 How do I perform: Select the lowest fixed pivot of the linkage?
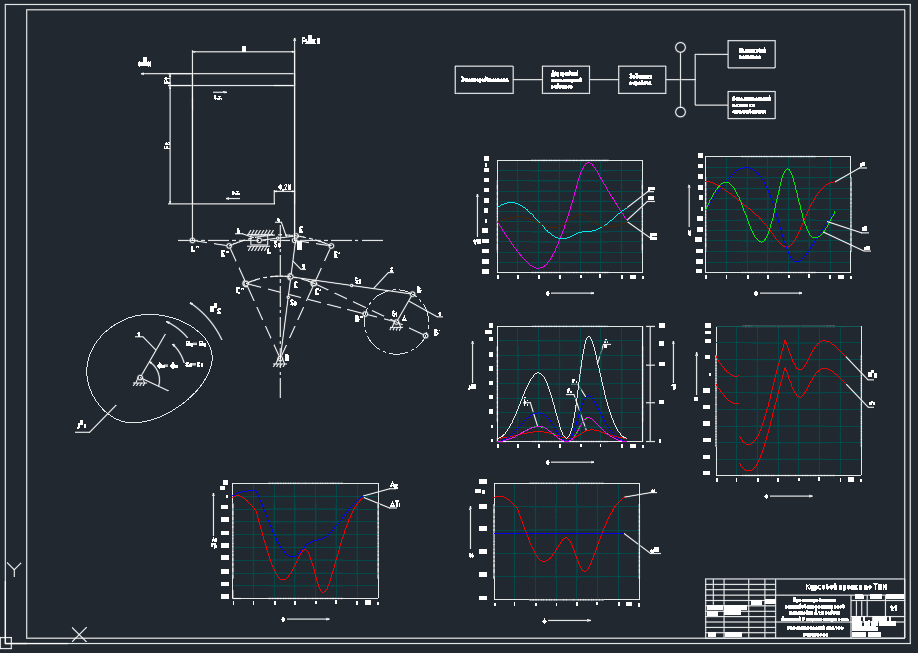[286, 357]
